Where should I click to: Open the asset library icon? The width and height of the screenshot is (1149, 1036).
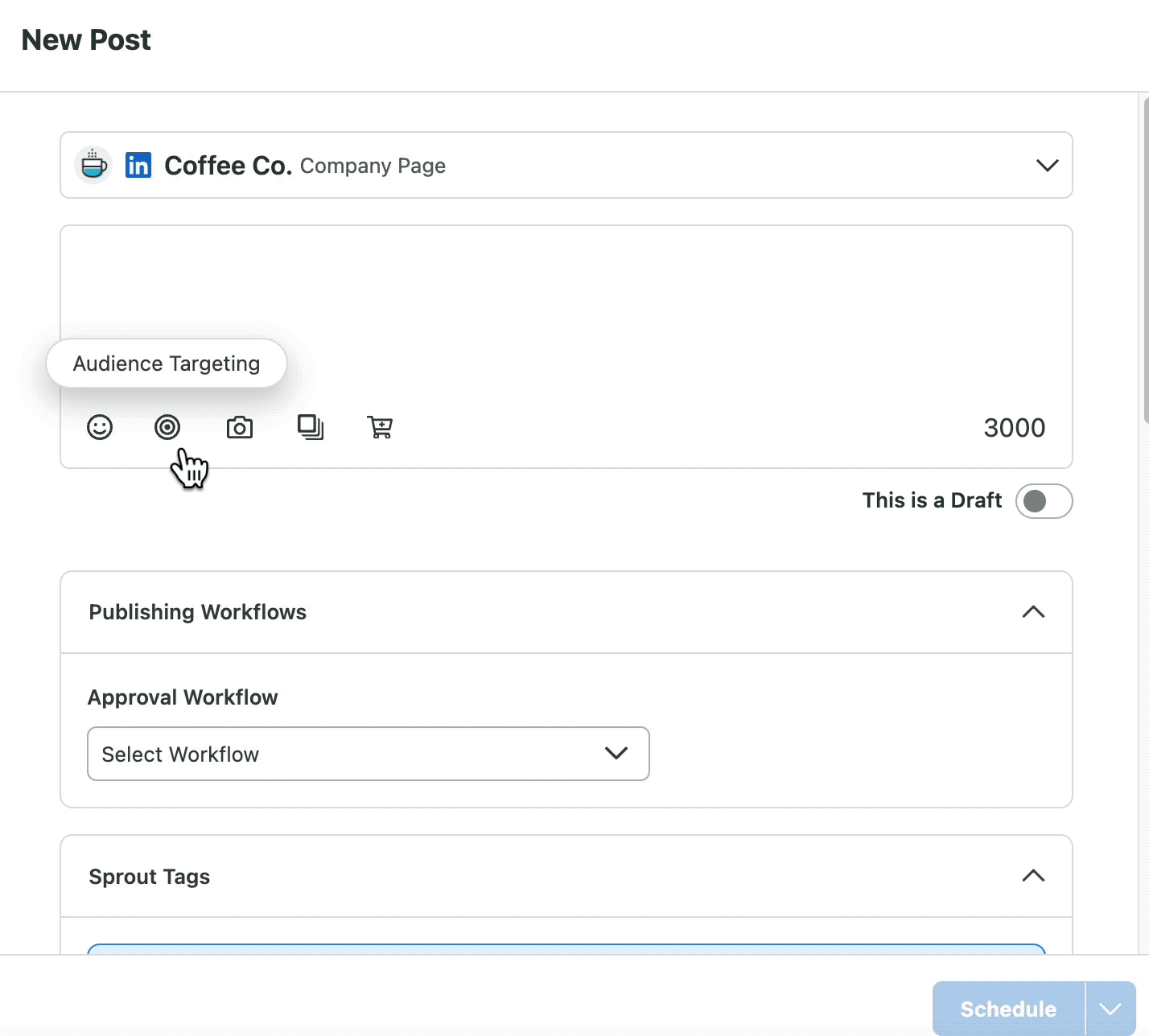point(311,427)
